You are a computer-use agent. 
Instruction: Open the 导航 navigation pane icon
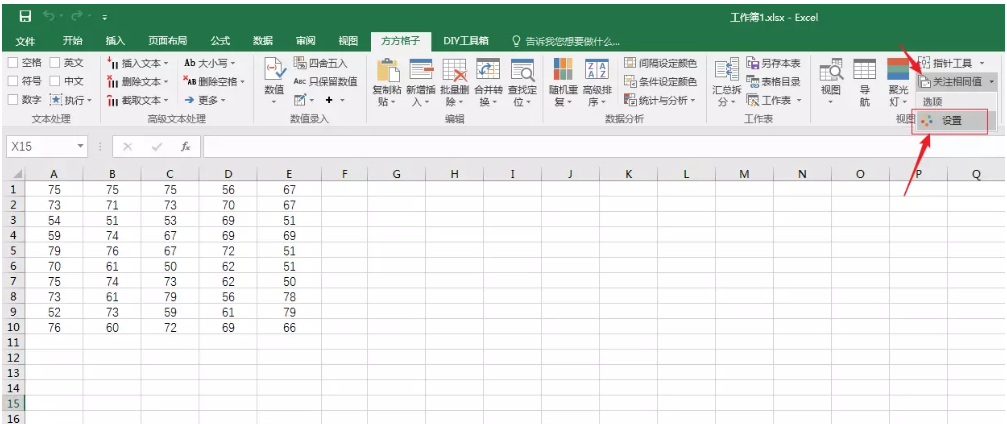pyautogui.click(x=864, y=71)
